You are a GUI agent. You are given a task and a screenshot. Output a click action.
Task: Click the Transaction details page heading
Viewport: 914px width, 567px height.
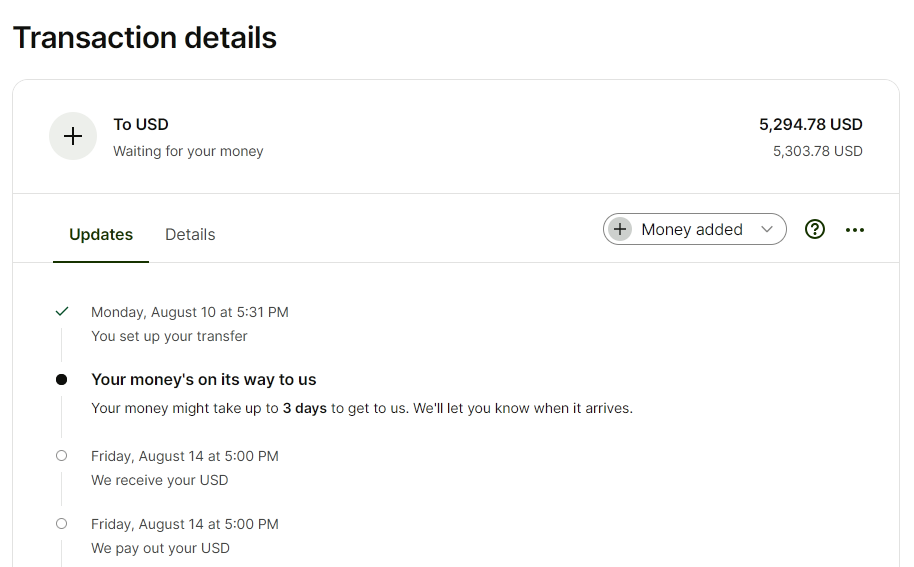(x=145, y=38)
